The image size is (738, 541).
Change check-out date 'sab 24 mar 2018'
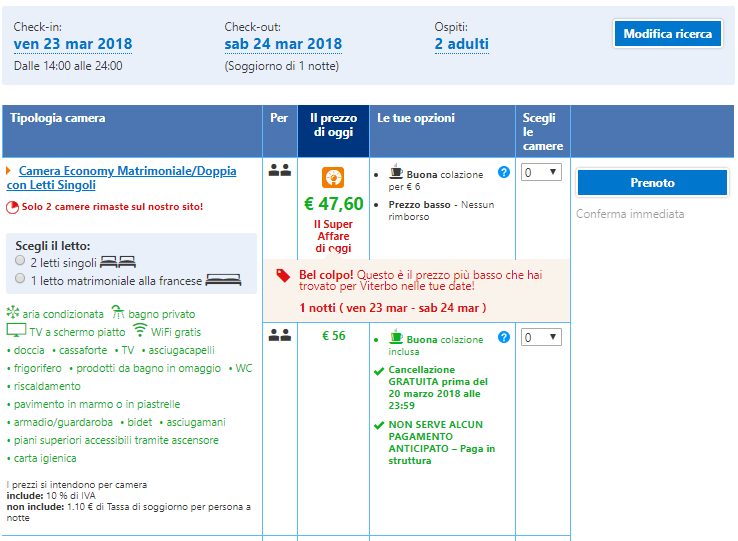click(283, 44)
